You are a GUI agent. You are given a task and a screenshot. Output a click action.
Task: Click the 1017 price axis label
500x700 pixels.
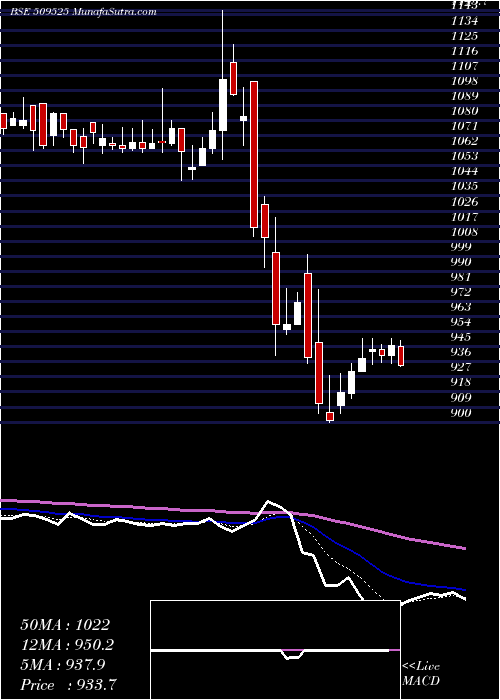(x=464, y=217)
